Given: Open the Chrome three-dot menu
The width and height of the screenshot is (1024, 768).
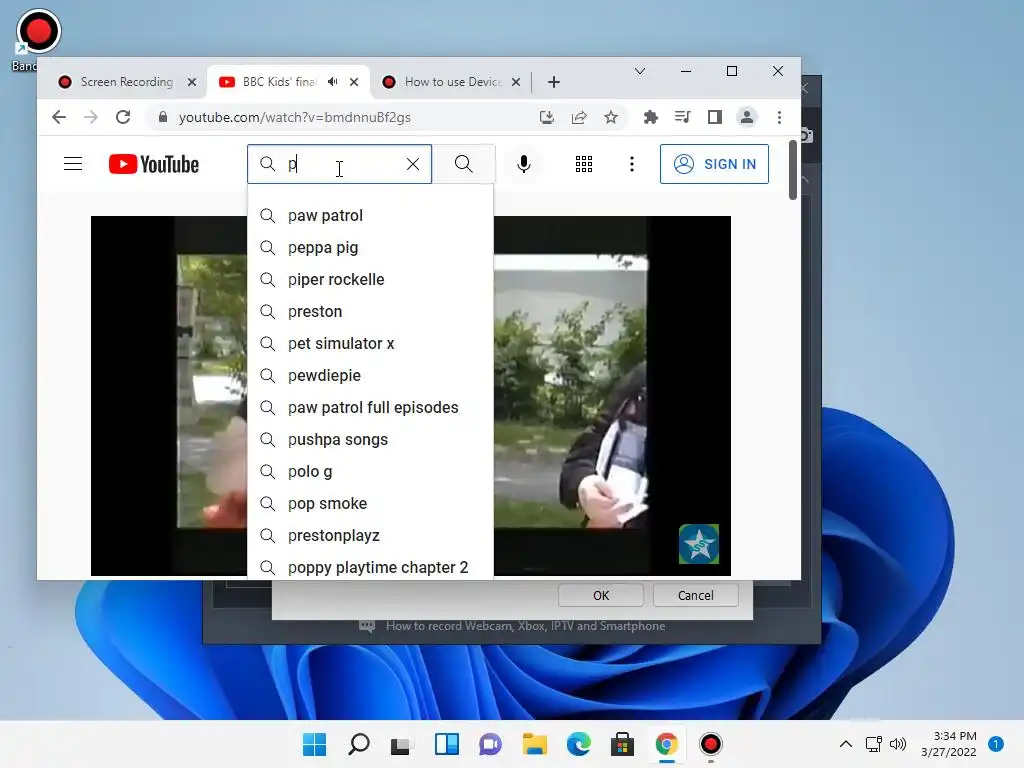Looking at the screenshot, I should tap(779, 117).
